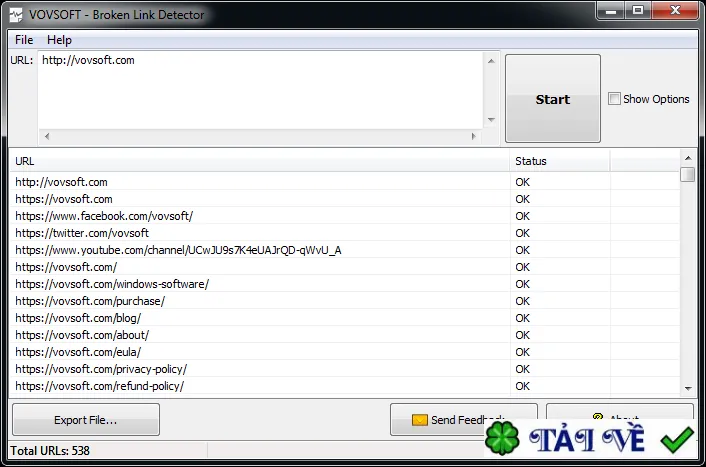Viewport: 706px width, 467px height.
Task: Click the Total URLs: 538 status text
Action: [x=50, y=451]
